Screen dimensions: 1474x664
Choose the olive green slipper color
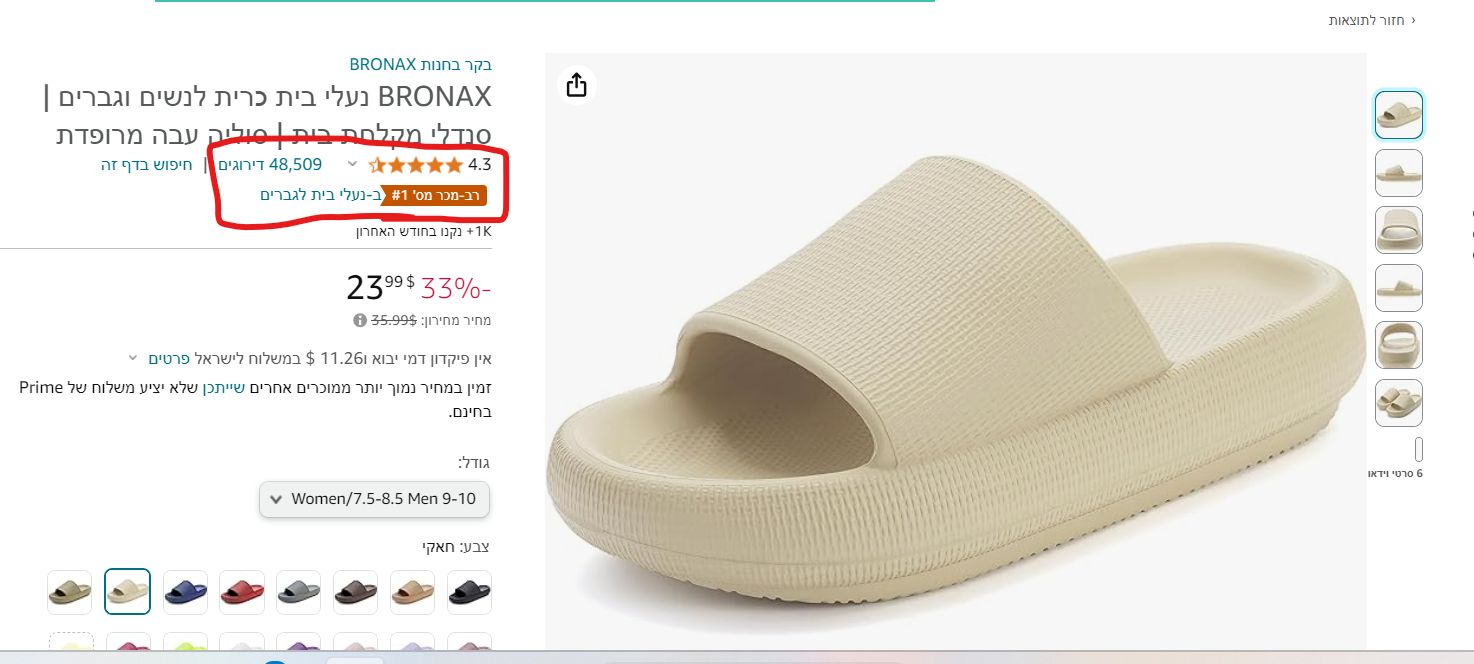(x=69, y=592)
